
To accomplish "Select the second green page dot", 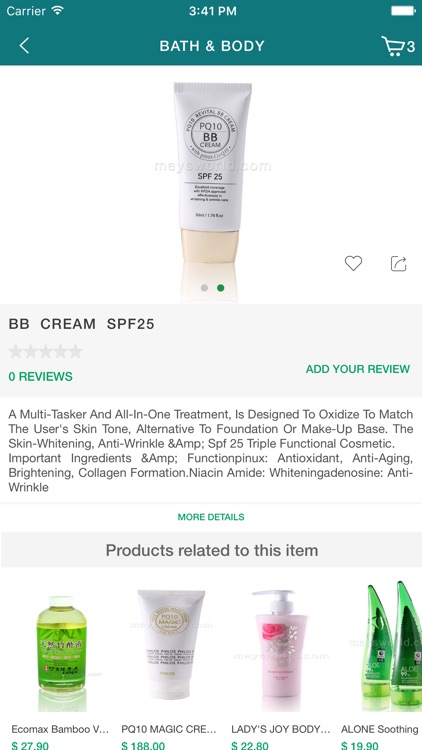I will pyautogui.click(x=221, y=288).
